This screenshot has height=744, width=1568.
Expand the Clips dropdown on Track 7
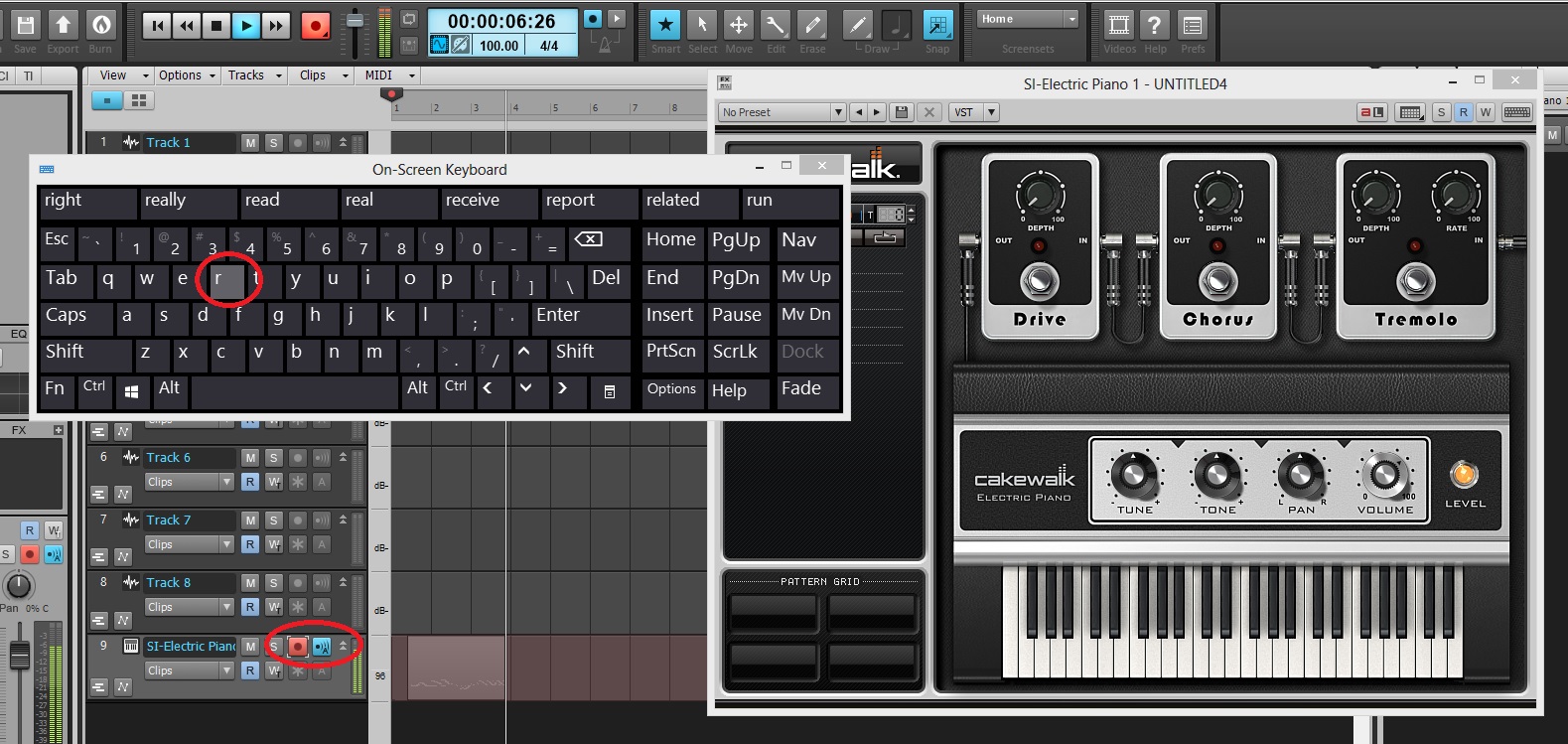189,544
